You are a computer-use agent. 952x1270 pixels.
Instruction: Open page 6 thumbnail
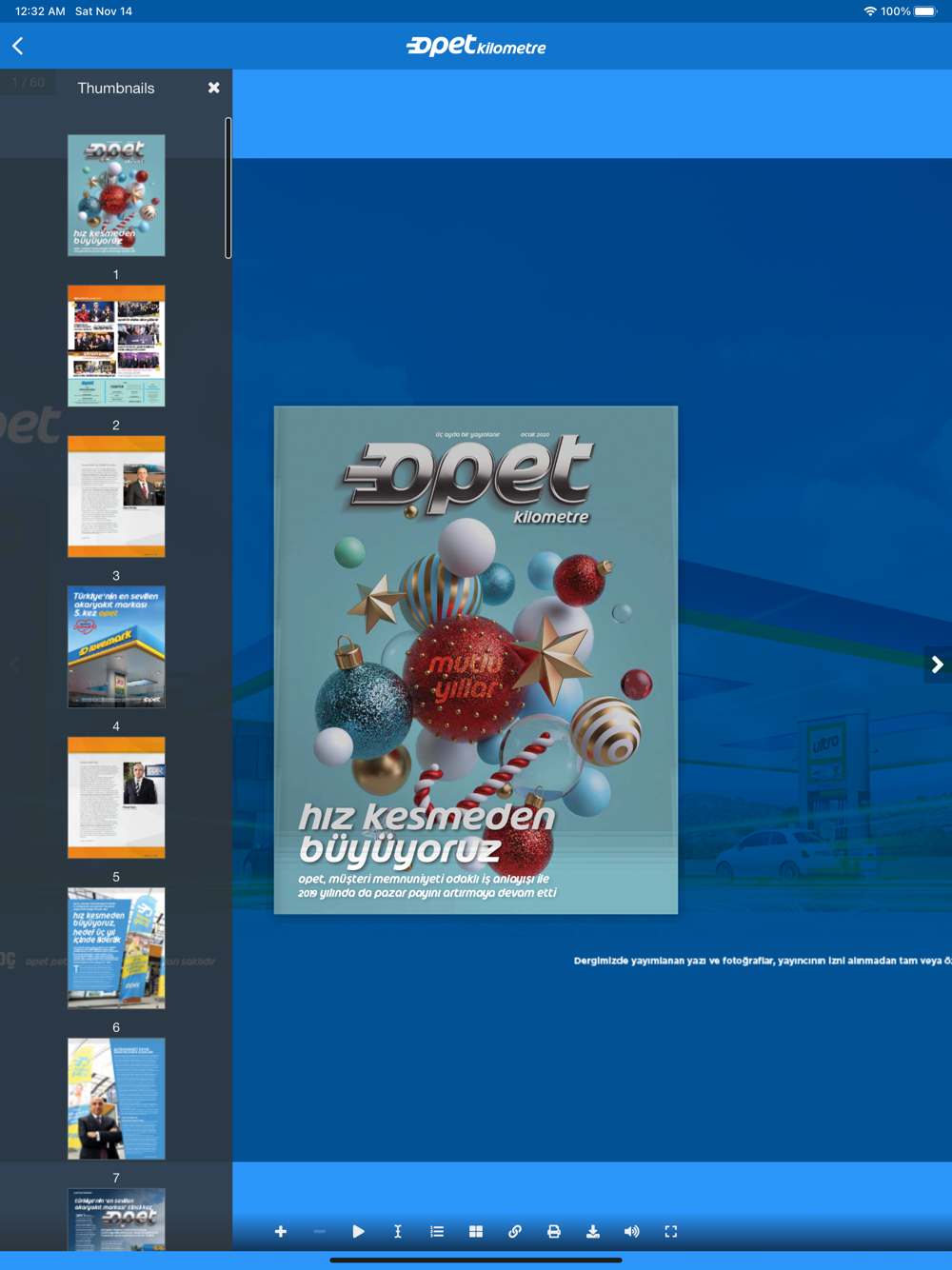[x=116, y=947]
